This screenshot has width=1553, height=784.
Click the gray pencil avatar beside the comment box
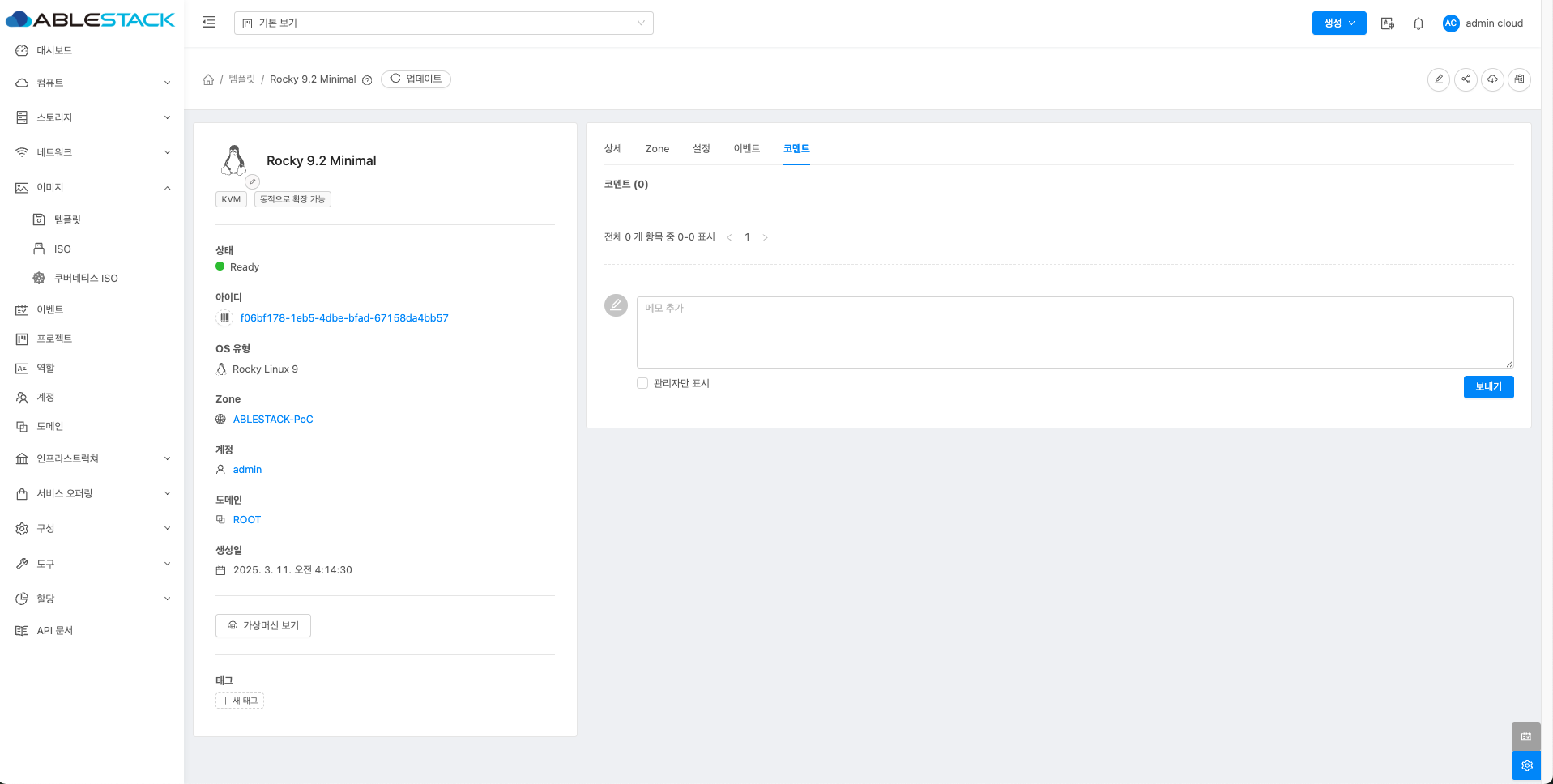click(x=616, y=305)
